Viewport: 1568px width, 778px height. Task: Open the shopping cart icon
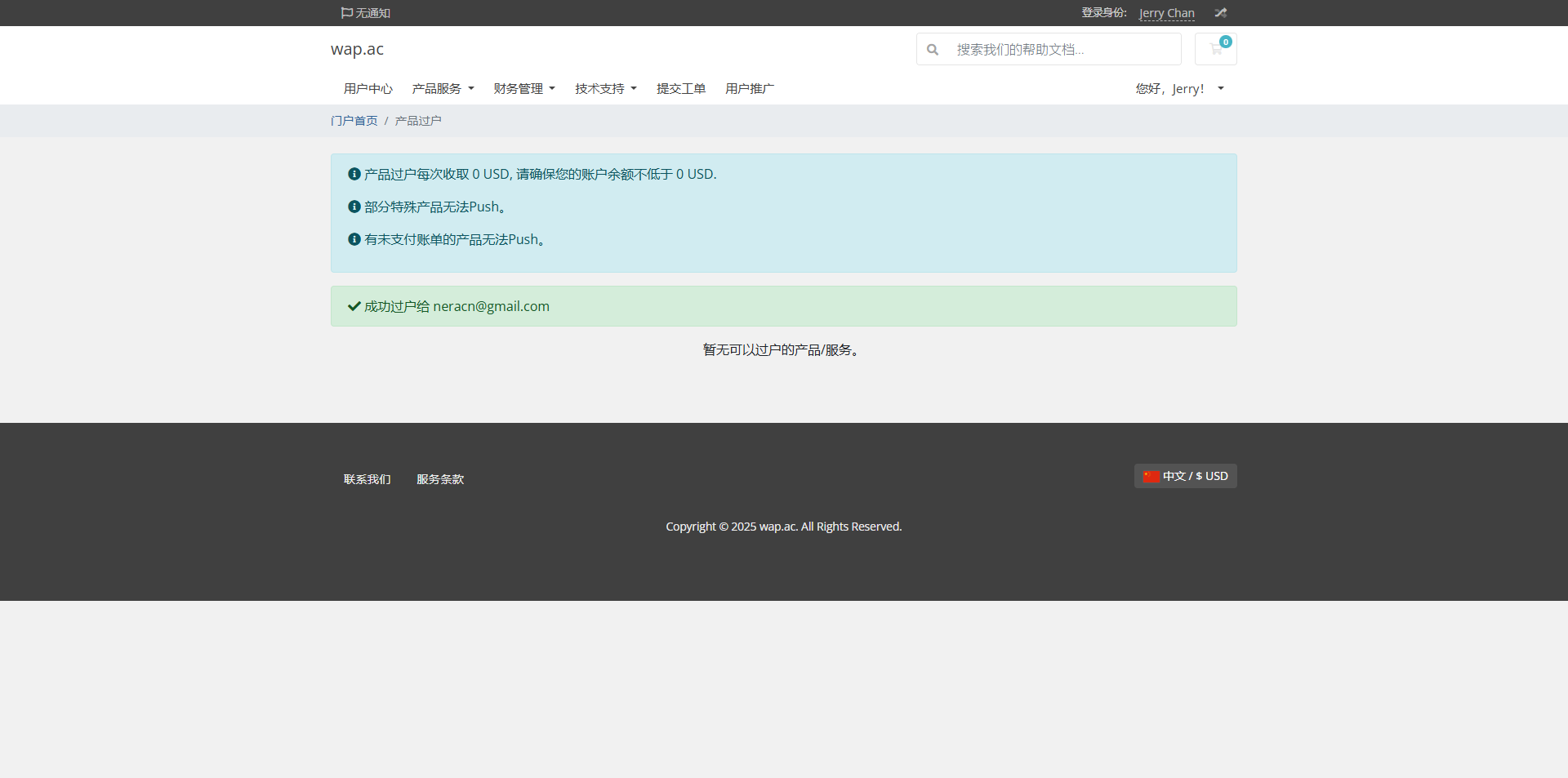click(x=1215, y=49)
